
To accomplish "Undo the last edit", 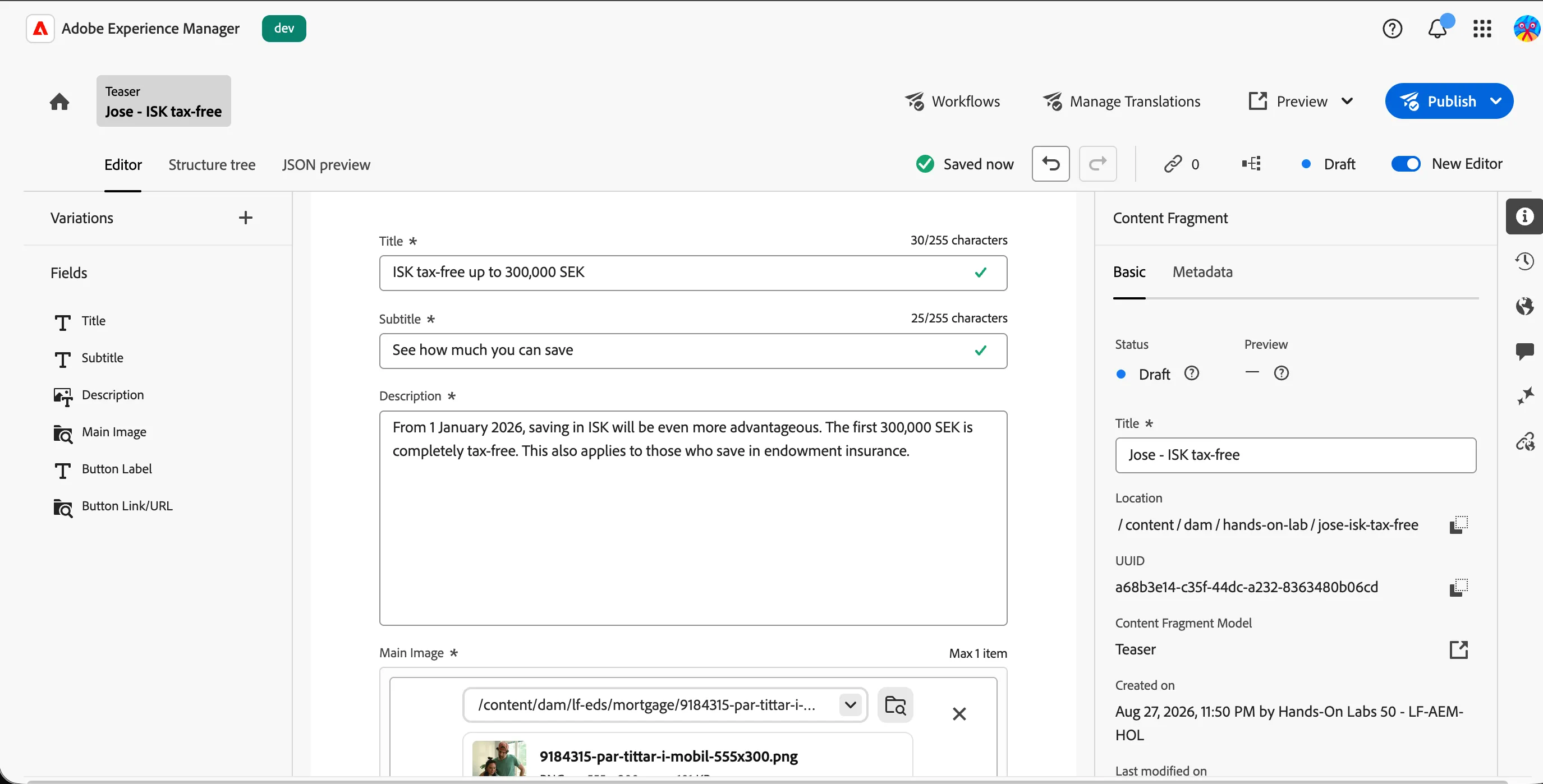I will pyautogui.click(x=1050, y=163).
